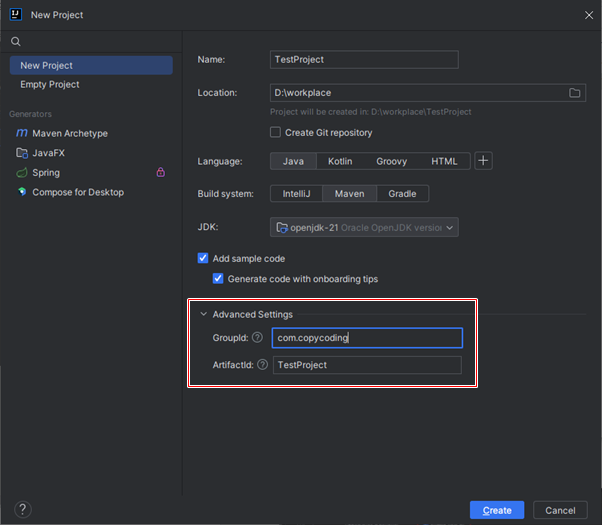
Task: Click the GroupId help question icon
Action: point(257,337)
